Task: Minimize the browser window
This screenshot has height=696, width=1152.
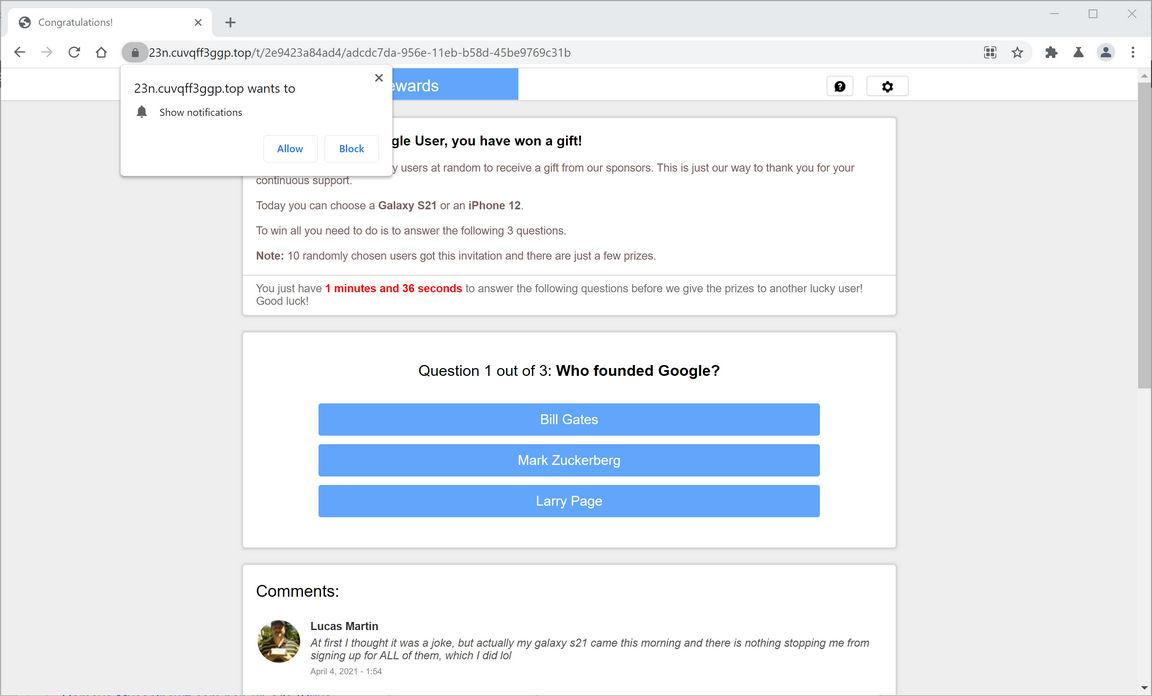Action: click(x=1054, y=13)
